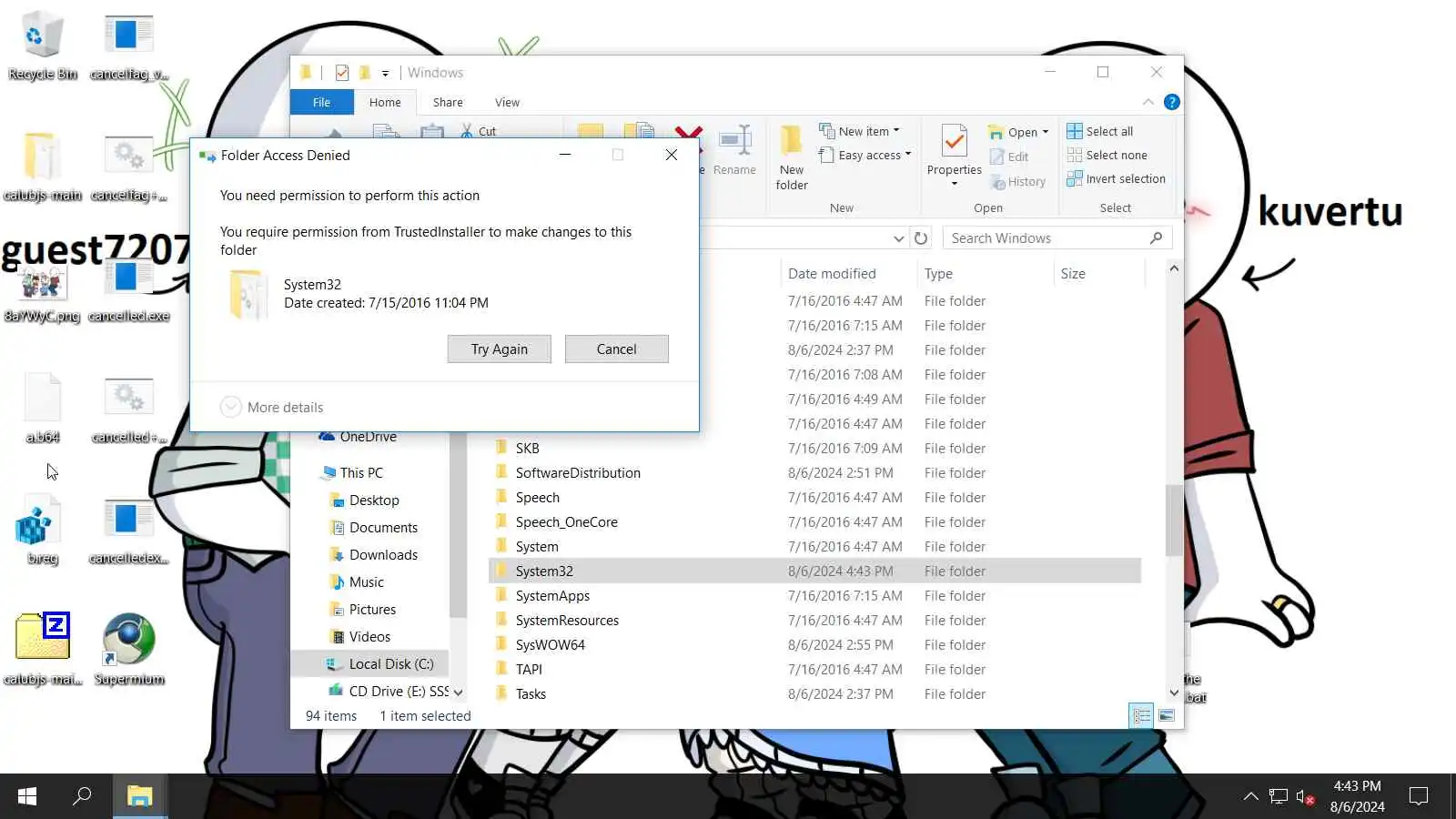Click the quick access Properties checkmark icon
The height and width of the screenshot is (819, 1456).
pyautogui.click(x=342, y=73)
